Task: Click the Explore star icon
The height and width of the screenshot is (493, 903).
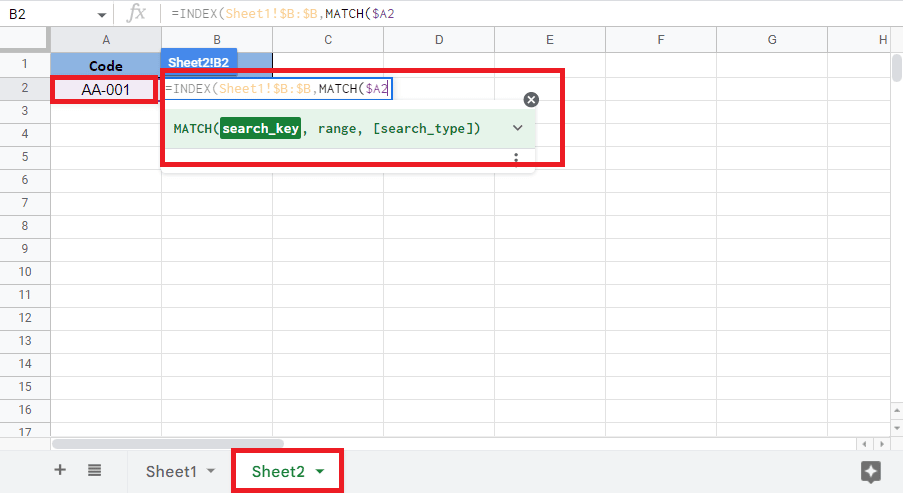Action: click(870, 471)
